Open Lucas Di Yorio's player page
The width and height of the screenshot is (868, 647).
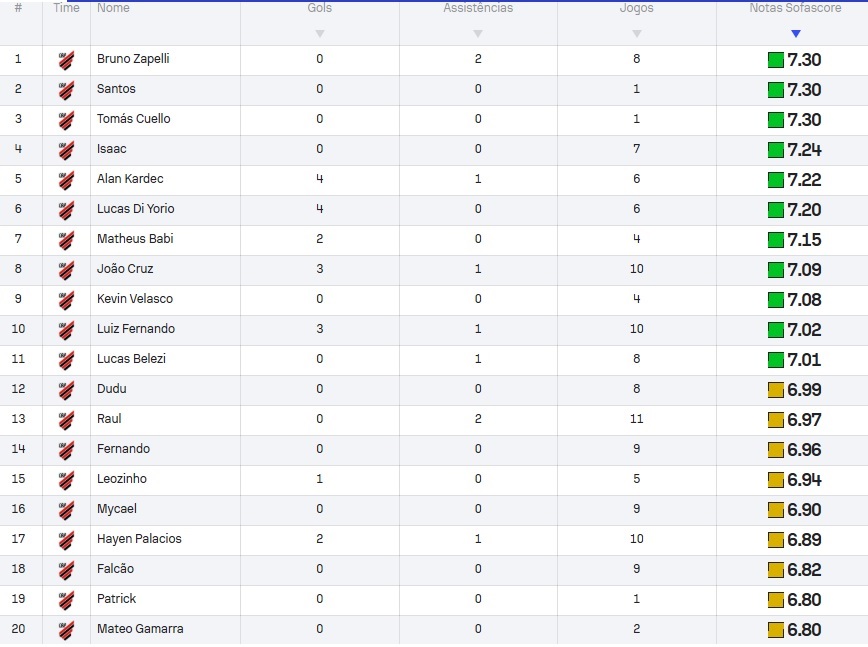click(x=136, y=209)
